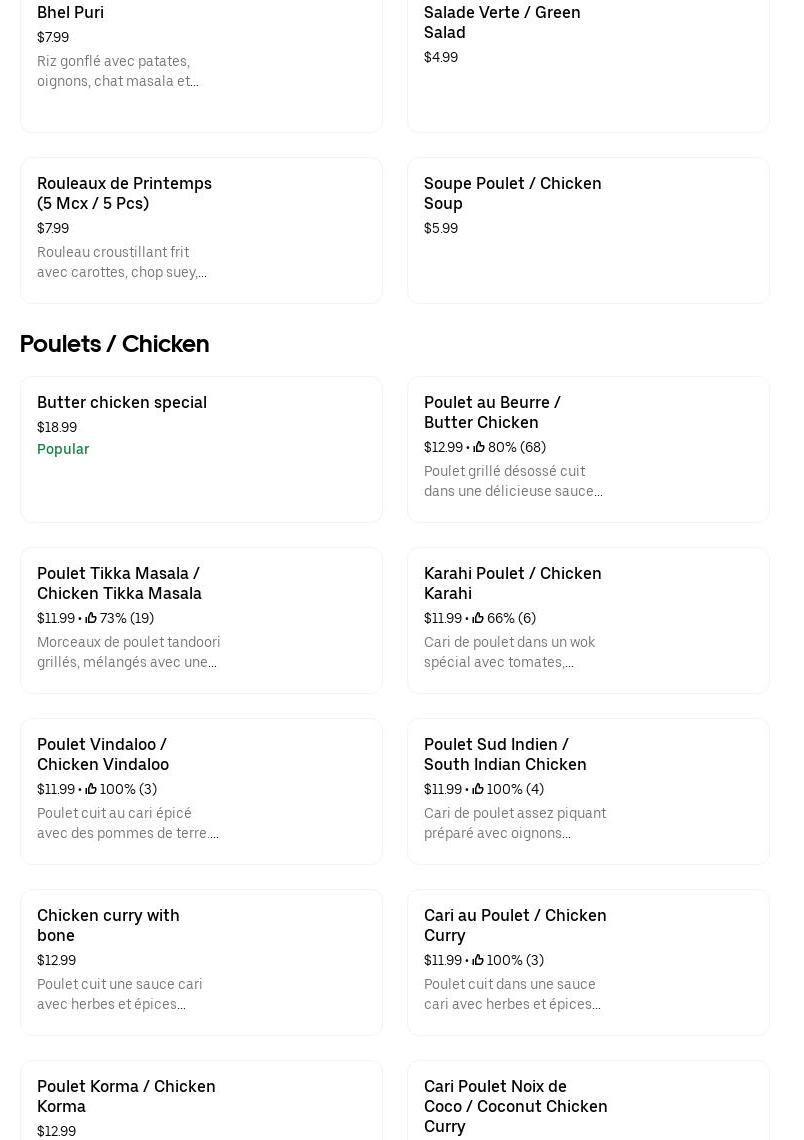Select Poulet Korma / Chicken Korma
This screenshot has height=1140, width=804.
point(126,1096)
